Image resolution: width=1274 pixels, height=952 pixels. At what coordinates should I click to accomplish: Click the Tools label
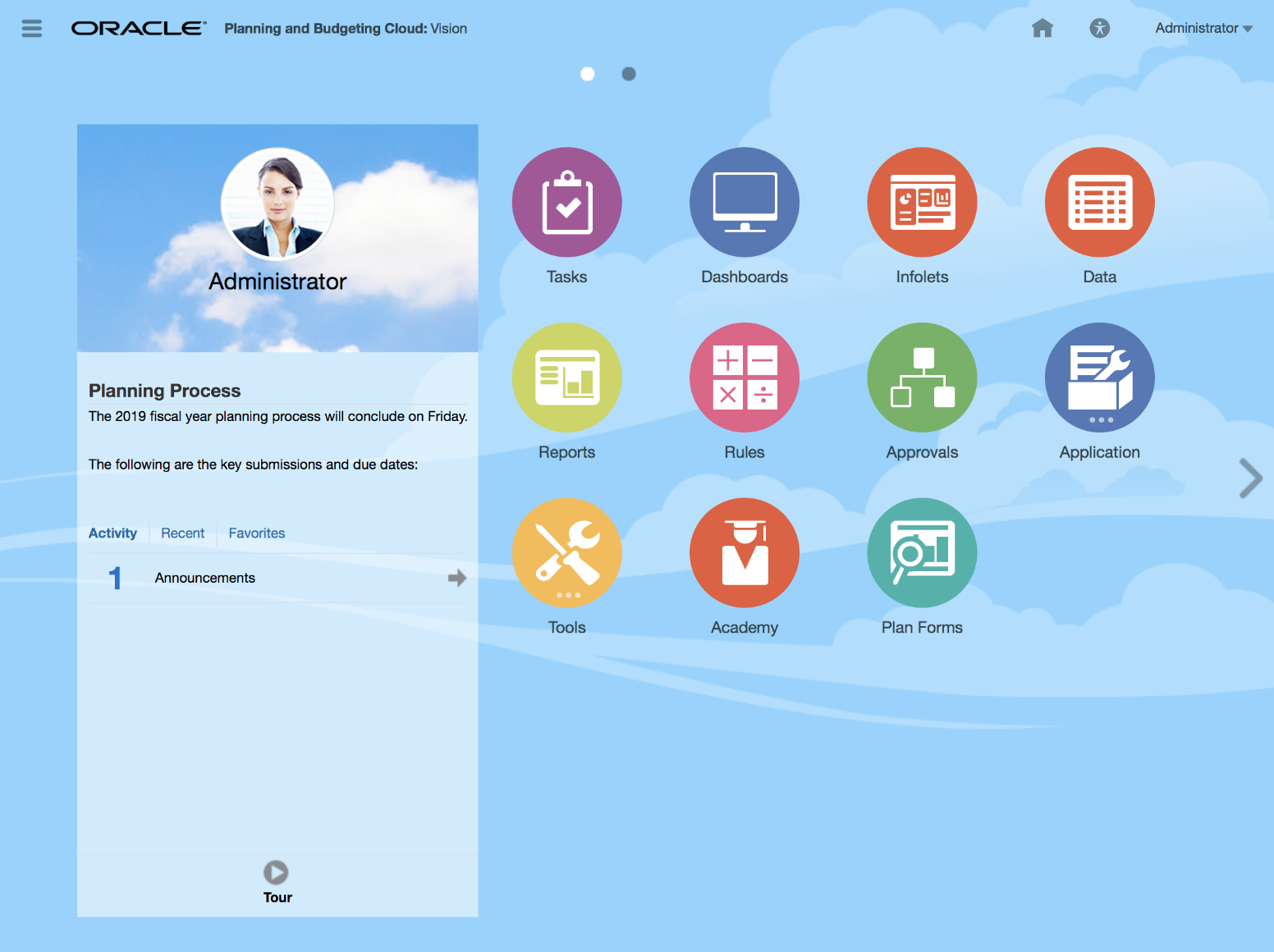[567, 628]
